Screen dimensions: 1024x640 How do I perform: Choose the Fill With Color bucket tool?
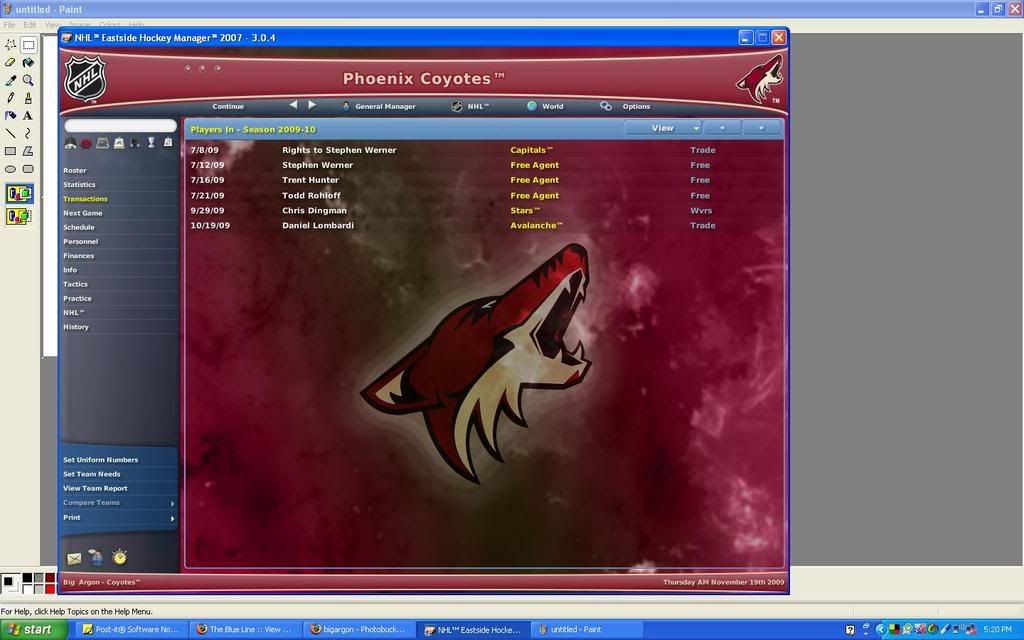(28, 63)
